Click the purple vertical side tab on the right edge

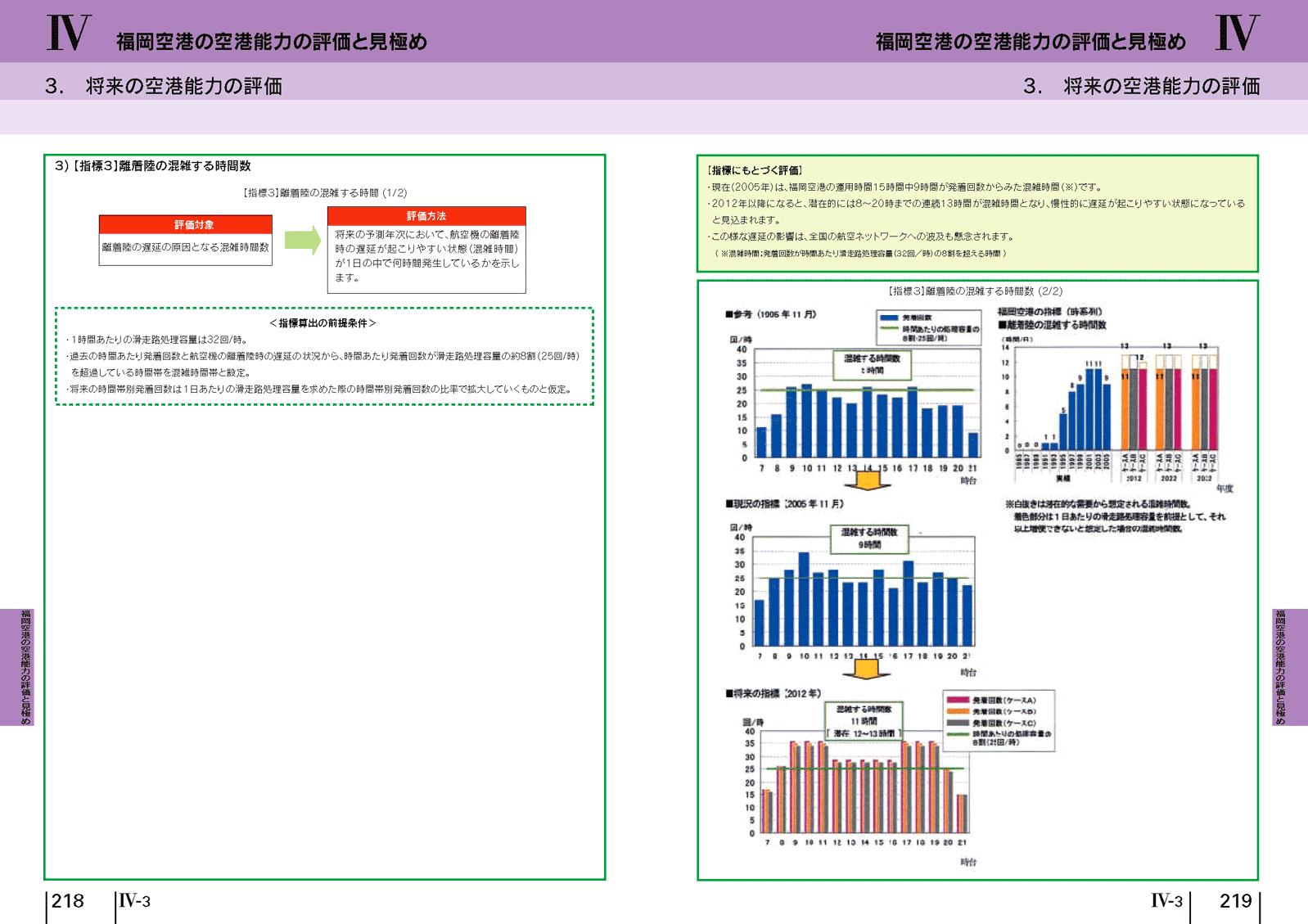1290,667
